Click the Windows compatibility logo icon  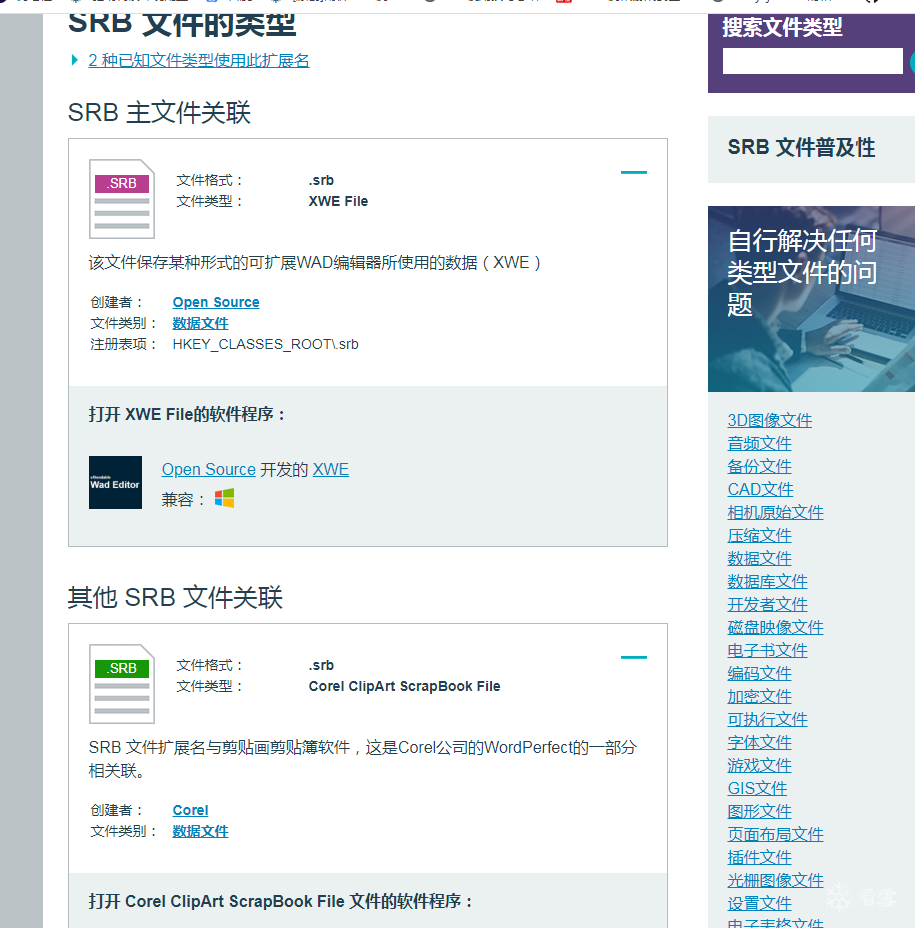pyautogui.click(x=224, y=498)
